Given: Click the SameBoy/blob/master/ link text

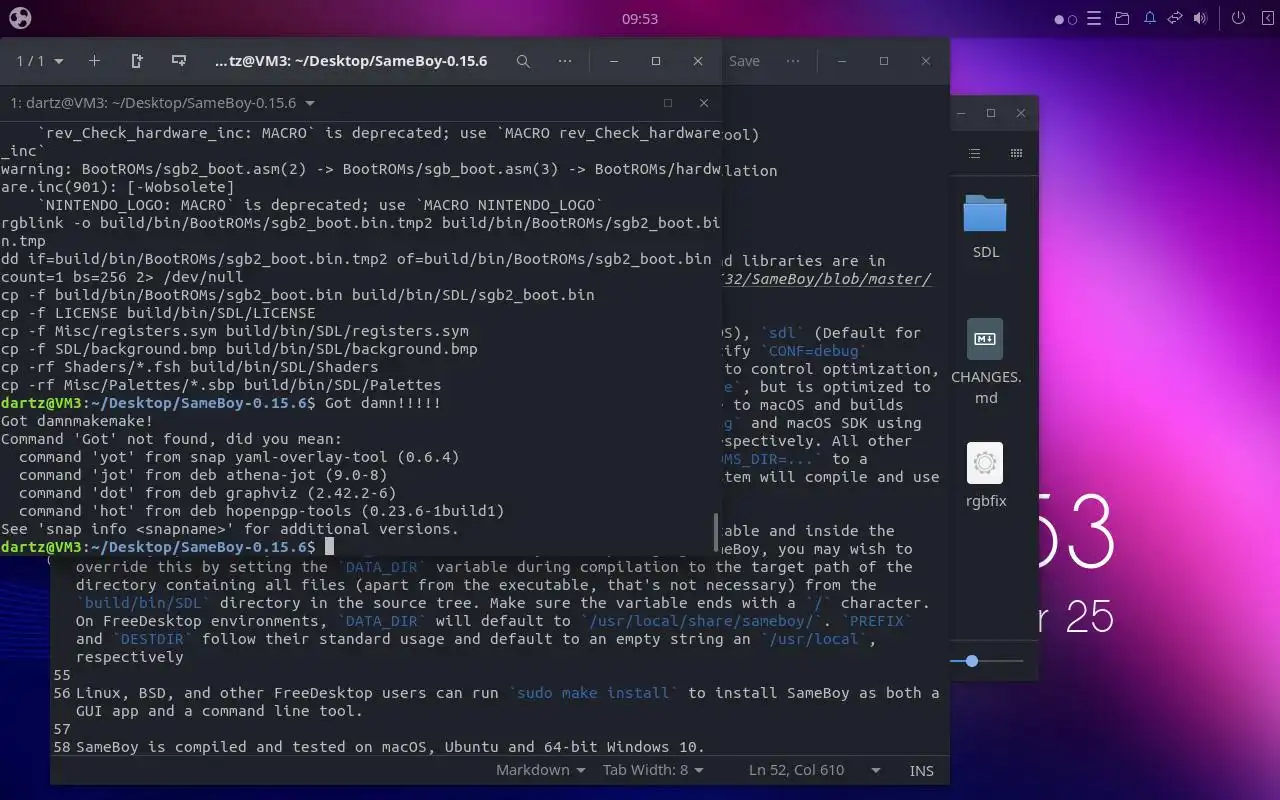Looking at the screenshot, I should [828, 279].
